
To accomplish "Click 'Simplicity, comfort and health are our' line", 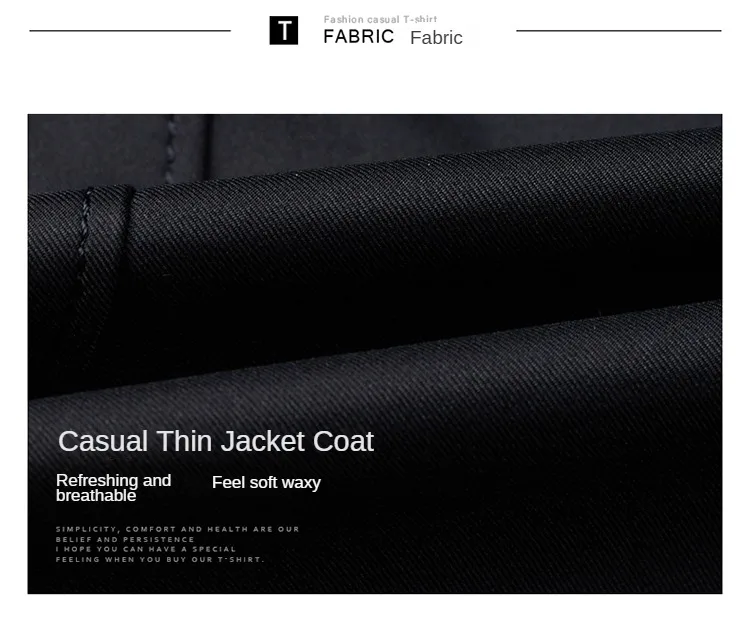I will [x=177, y=529].
